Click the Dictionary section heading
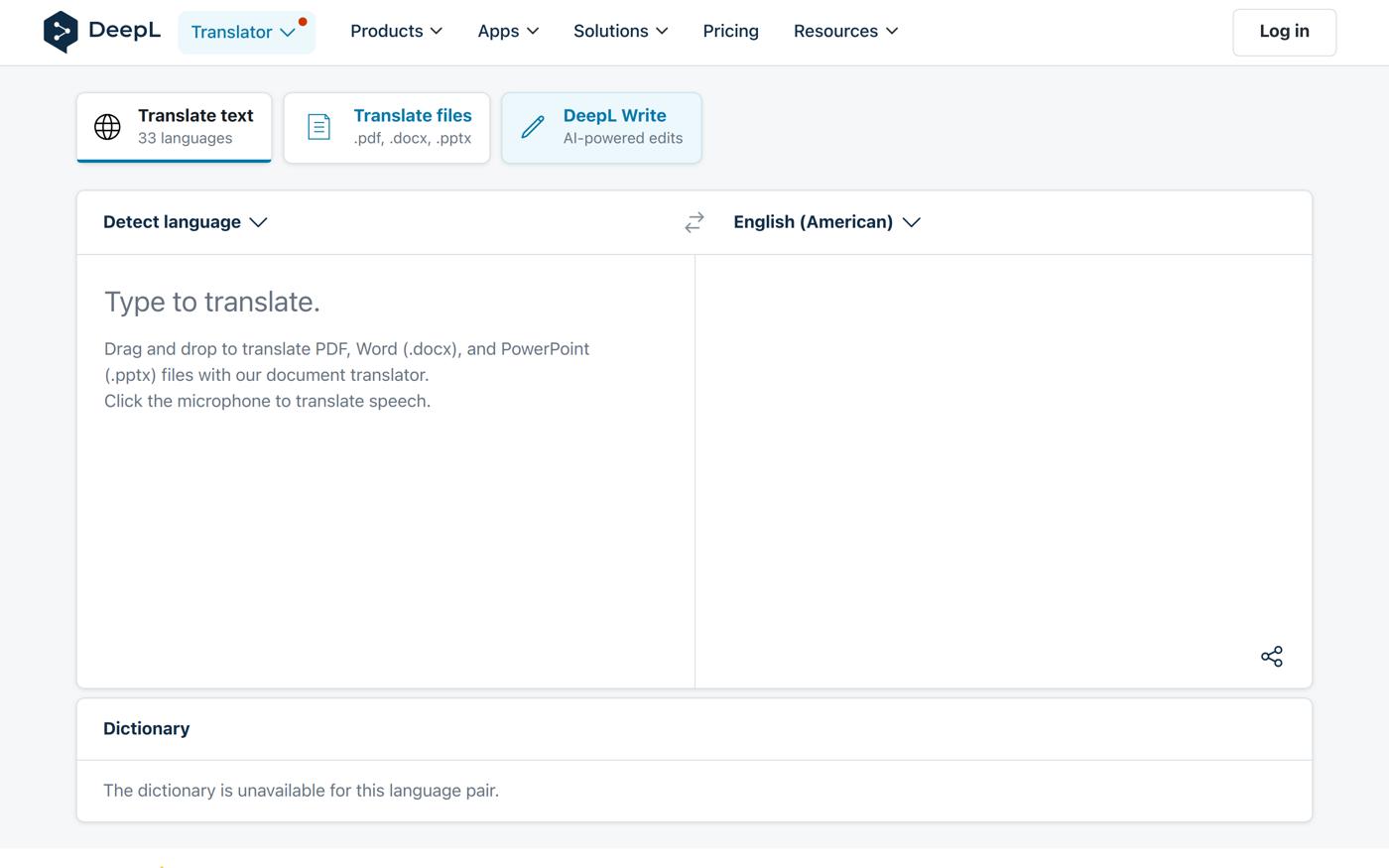Image resolution: width=1389 pixels, height=868 pixels. point(147,729)
